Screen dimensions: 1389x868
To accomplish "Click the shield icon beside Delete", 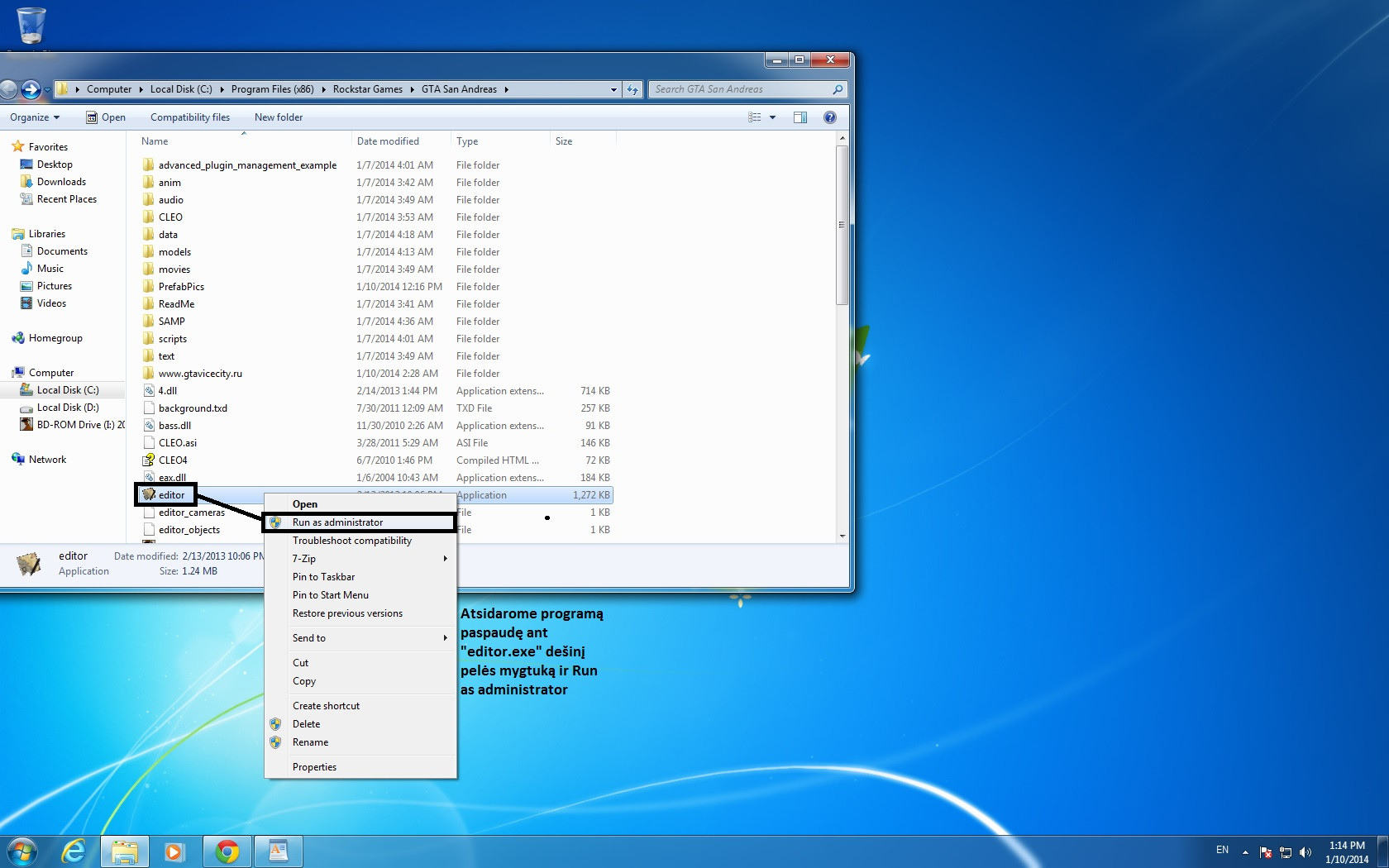I will (x=275, y=724).
